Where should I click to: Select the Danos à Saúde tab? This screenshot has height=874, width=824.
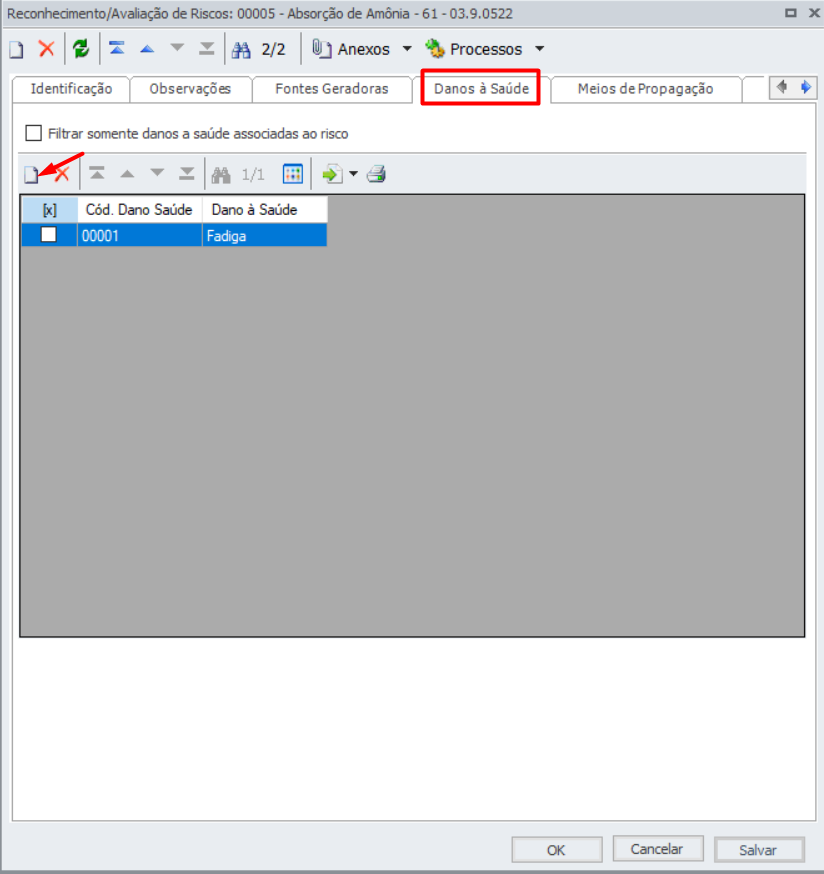pos(481,88)
